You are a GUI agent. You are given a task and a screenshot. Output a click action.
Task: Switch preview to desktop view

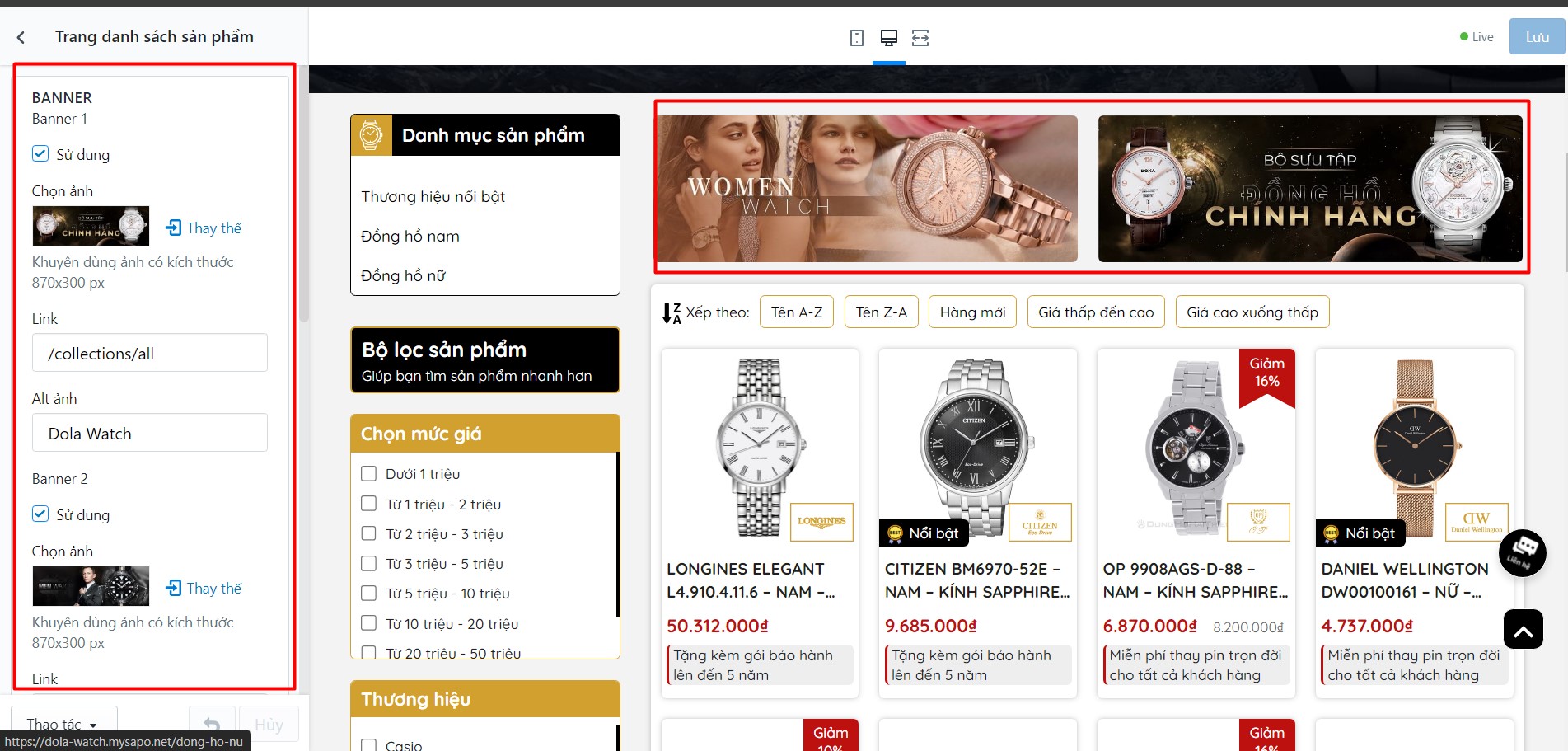(x=889, y=38)
